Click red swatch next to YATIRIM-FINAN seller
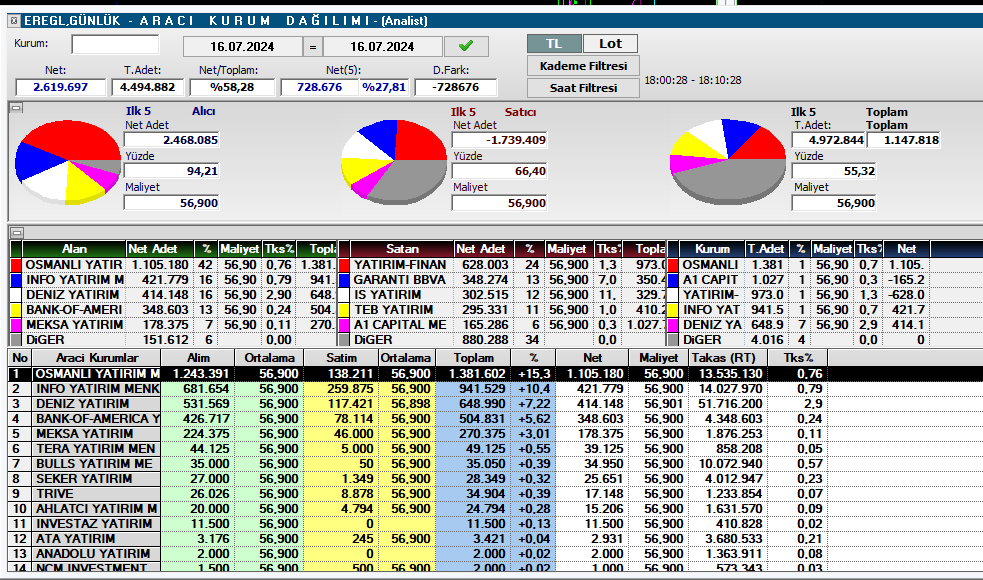The image size is (983, 580). (x=344, y=265)
